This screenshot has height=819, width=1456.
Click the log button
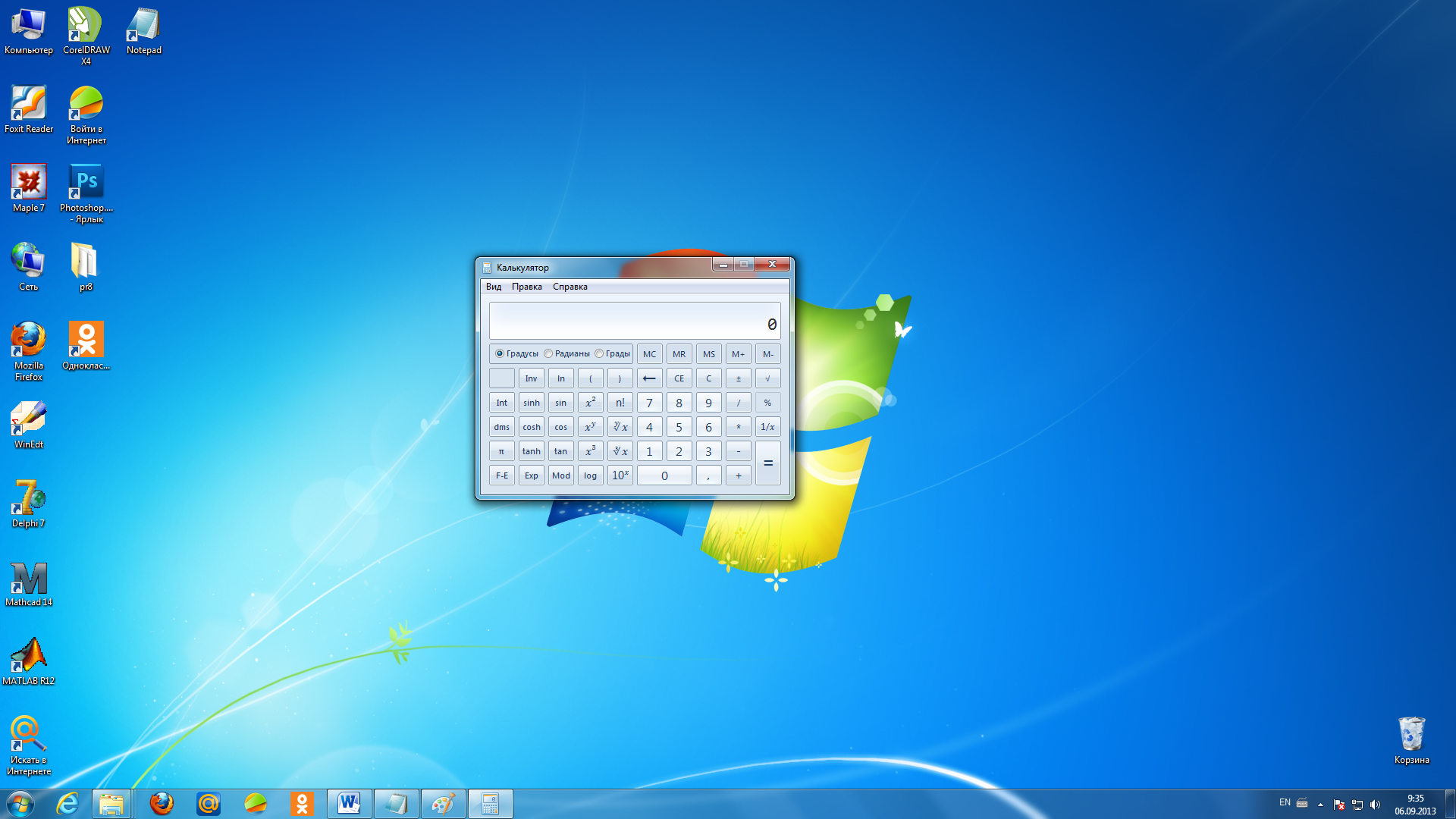590,475
